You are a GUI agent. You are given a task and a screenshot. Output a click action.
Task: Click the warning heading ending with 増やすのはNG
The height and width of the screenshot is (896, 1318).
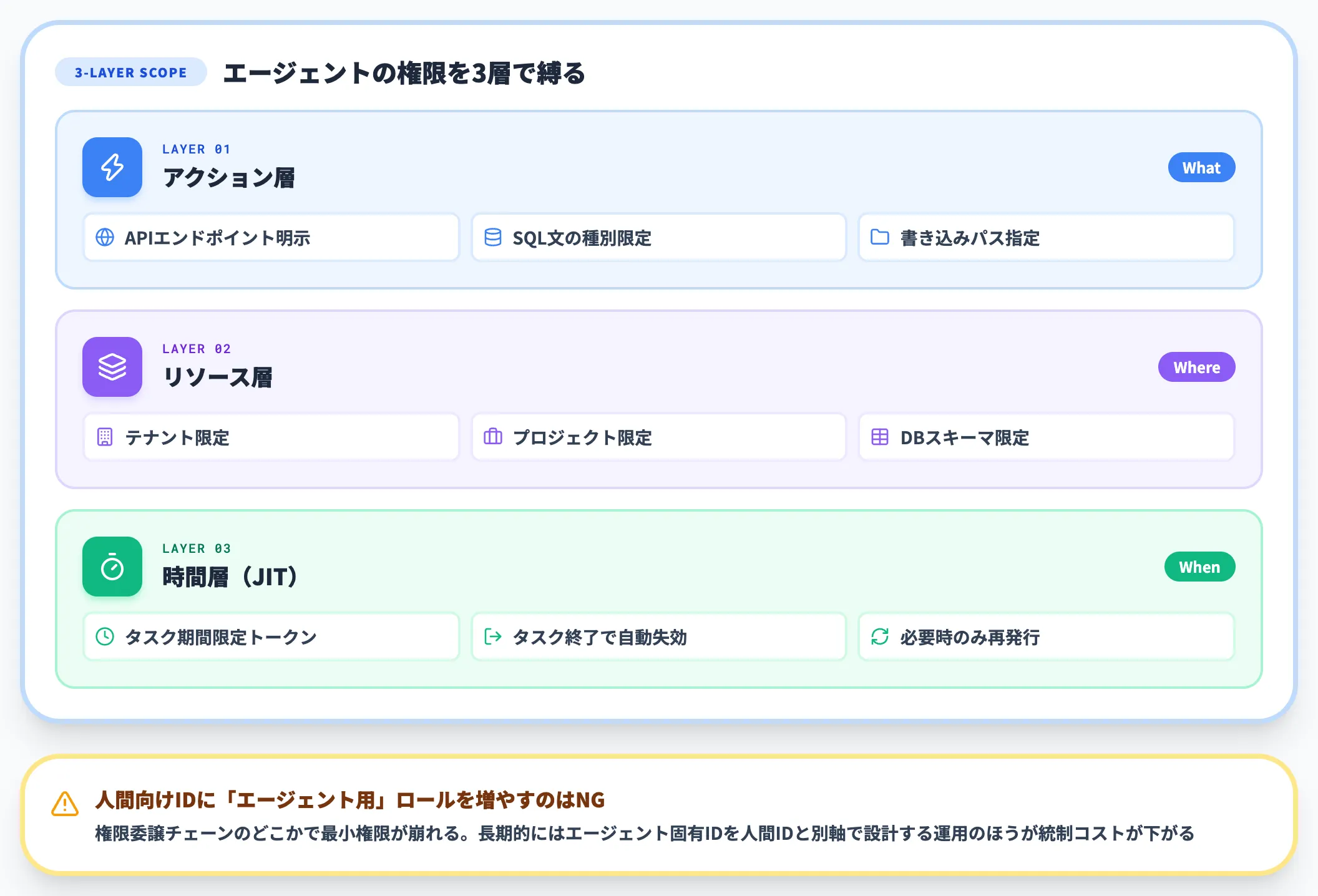point(350,799)
